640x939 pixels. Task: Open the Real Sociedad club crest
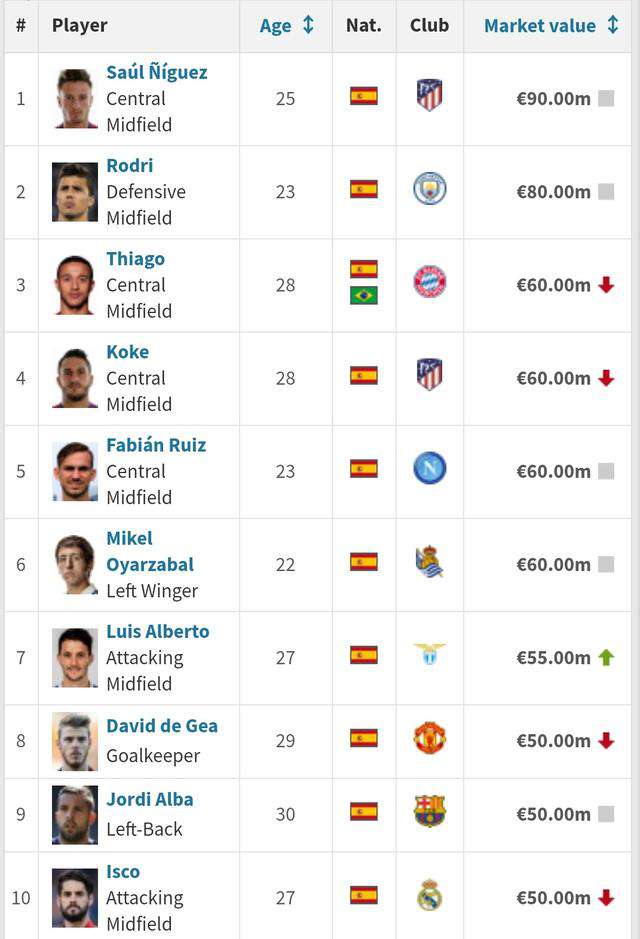click(429, 562)
